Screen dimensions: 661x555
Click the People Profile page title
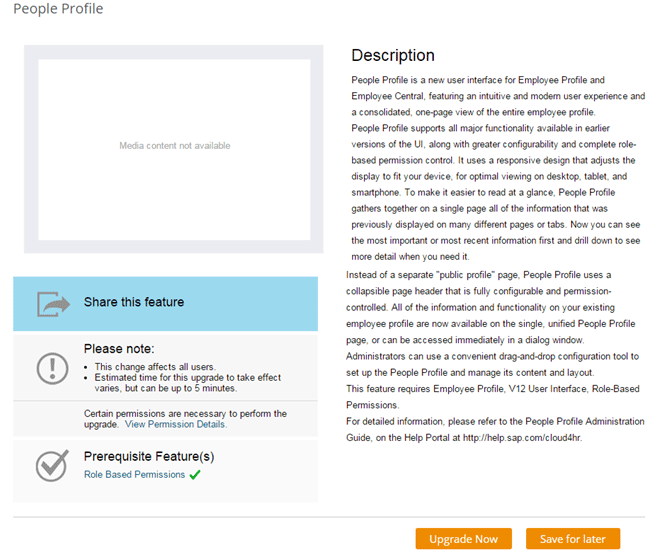[58, 8]
